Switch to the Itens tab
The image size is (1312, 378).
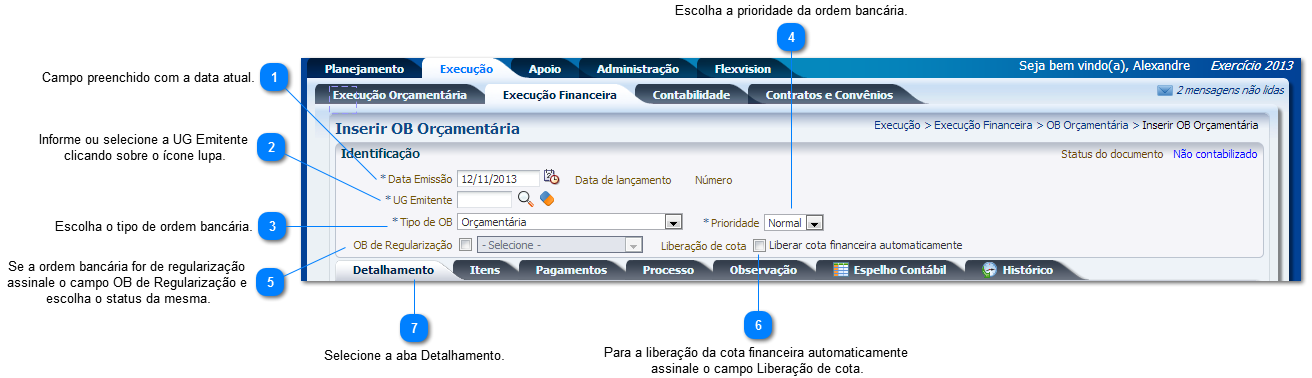click(485, 270)
